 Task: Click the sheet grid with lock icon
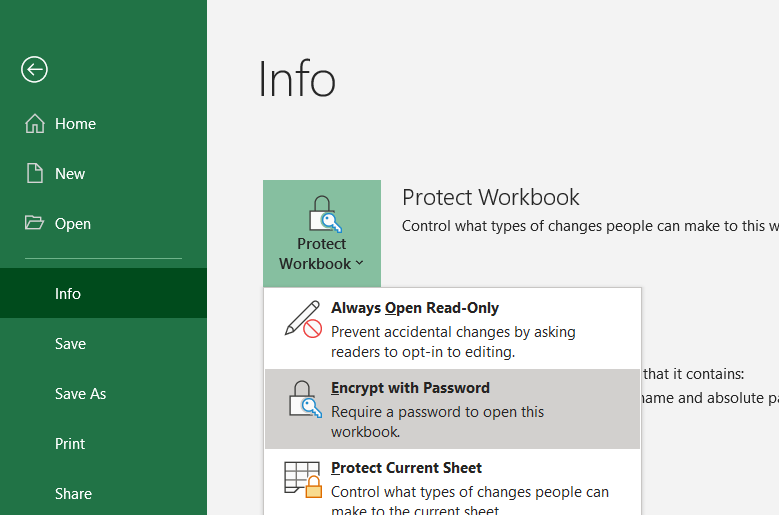tap(303, 479)
